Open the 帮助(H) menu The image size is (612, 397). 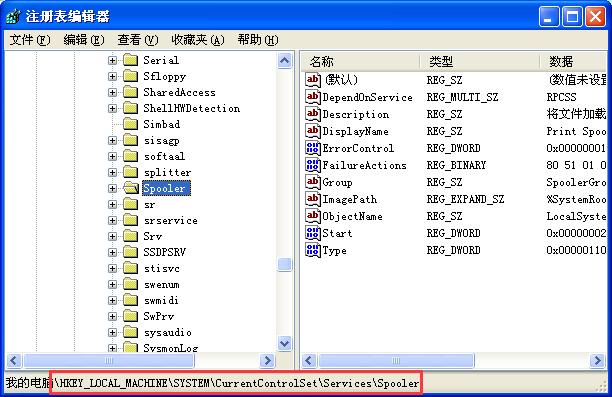[258, 40]
